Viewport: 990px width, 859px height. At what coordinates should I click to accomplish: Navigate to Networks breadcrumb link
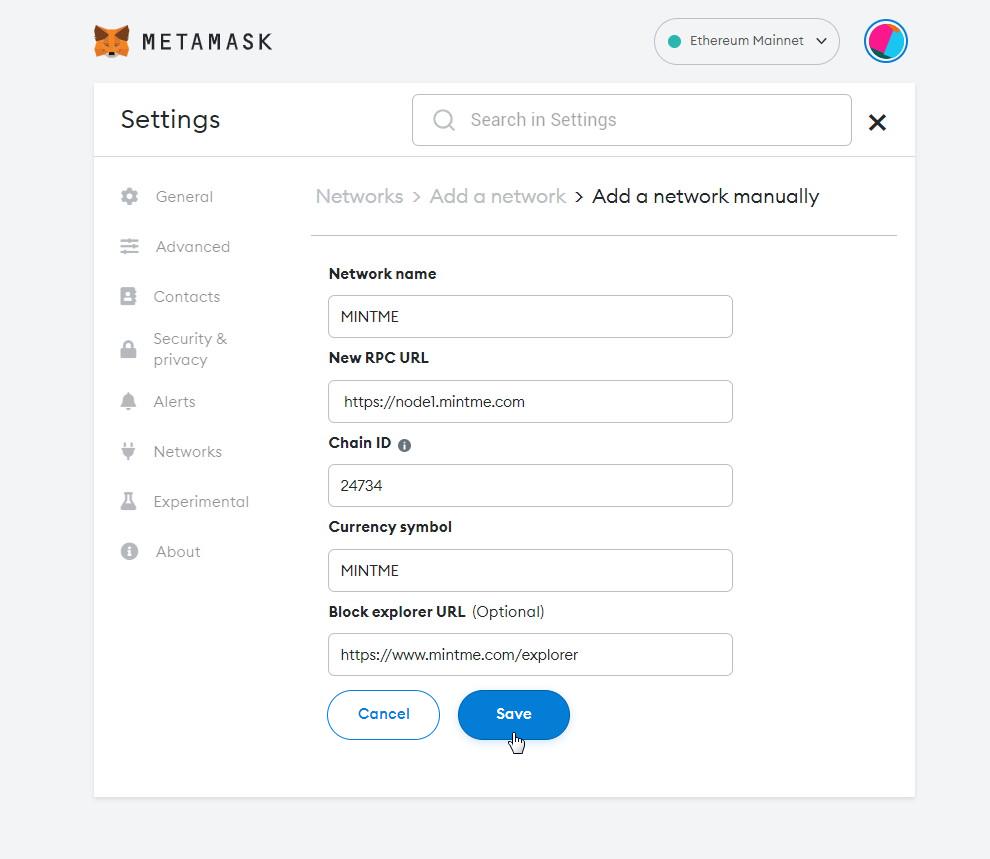359,197
